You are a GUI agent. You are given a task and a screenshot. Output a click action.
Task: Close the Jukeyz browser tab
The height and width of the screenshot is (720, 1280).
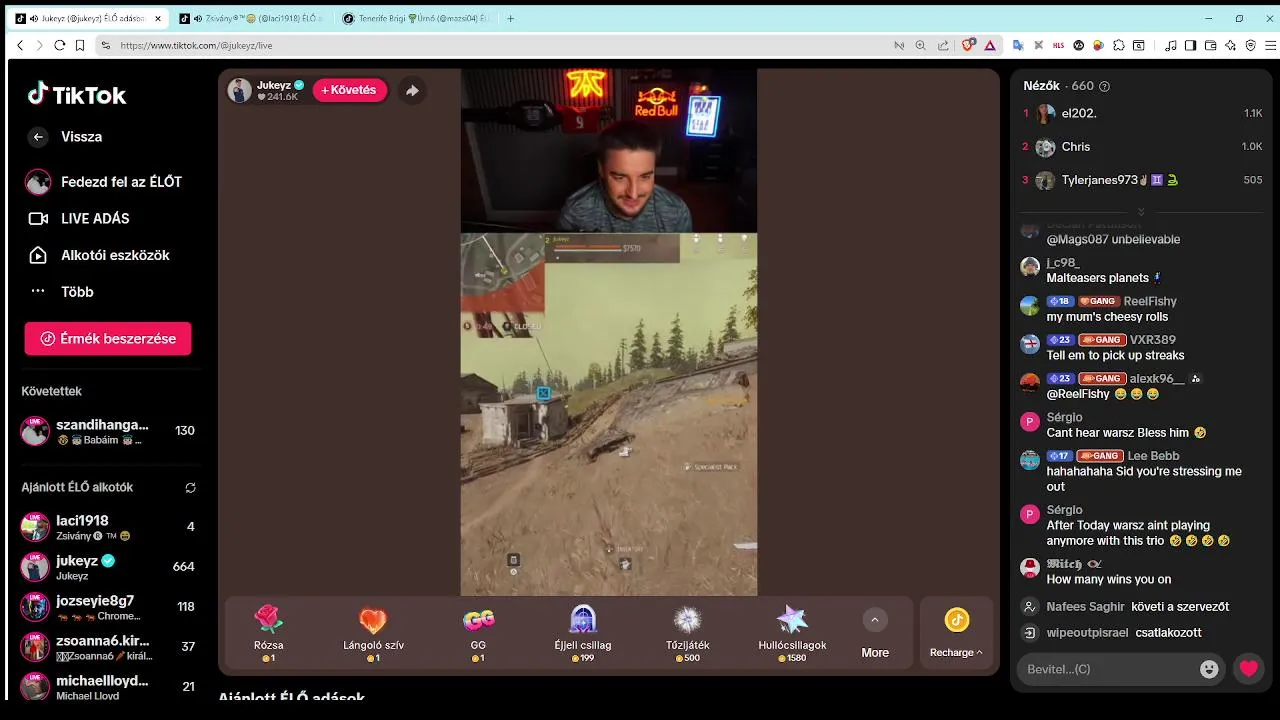click(158, 18)
